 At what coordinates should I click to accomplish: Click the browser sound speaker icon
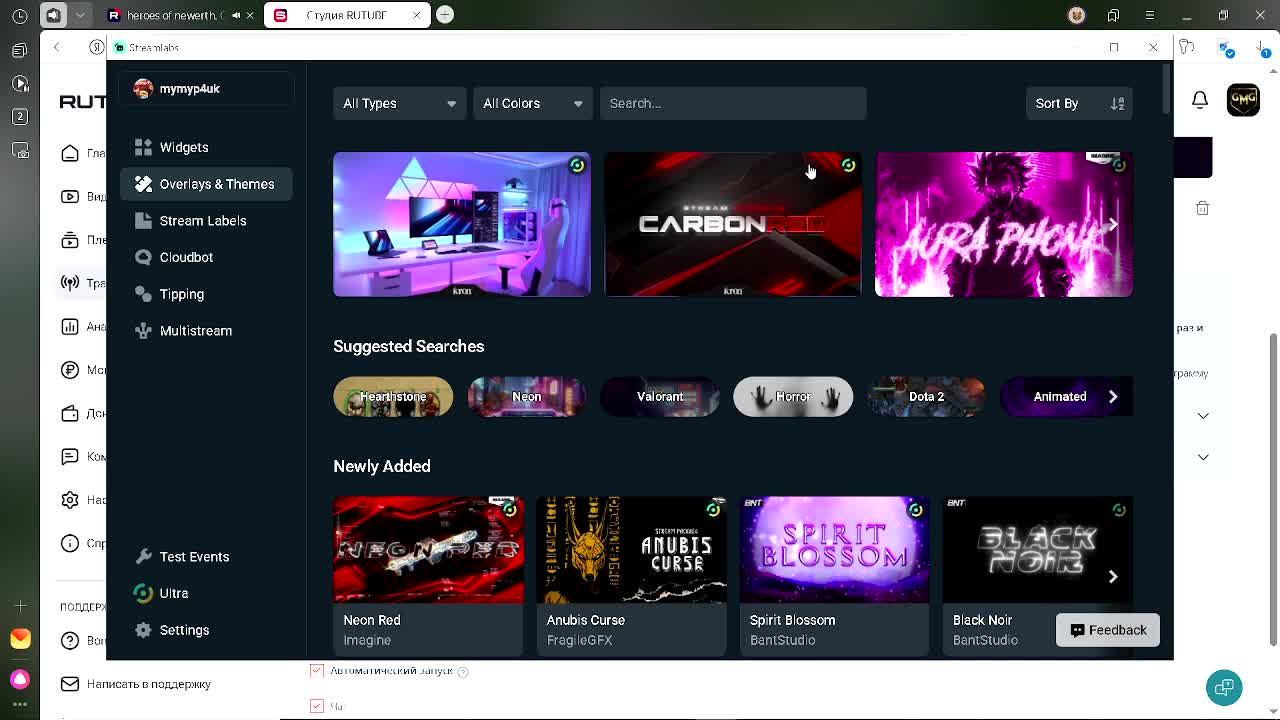pos(53,15)
